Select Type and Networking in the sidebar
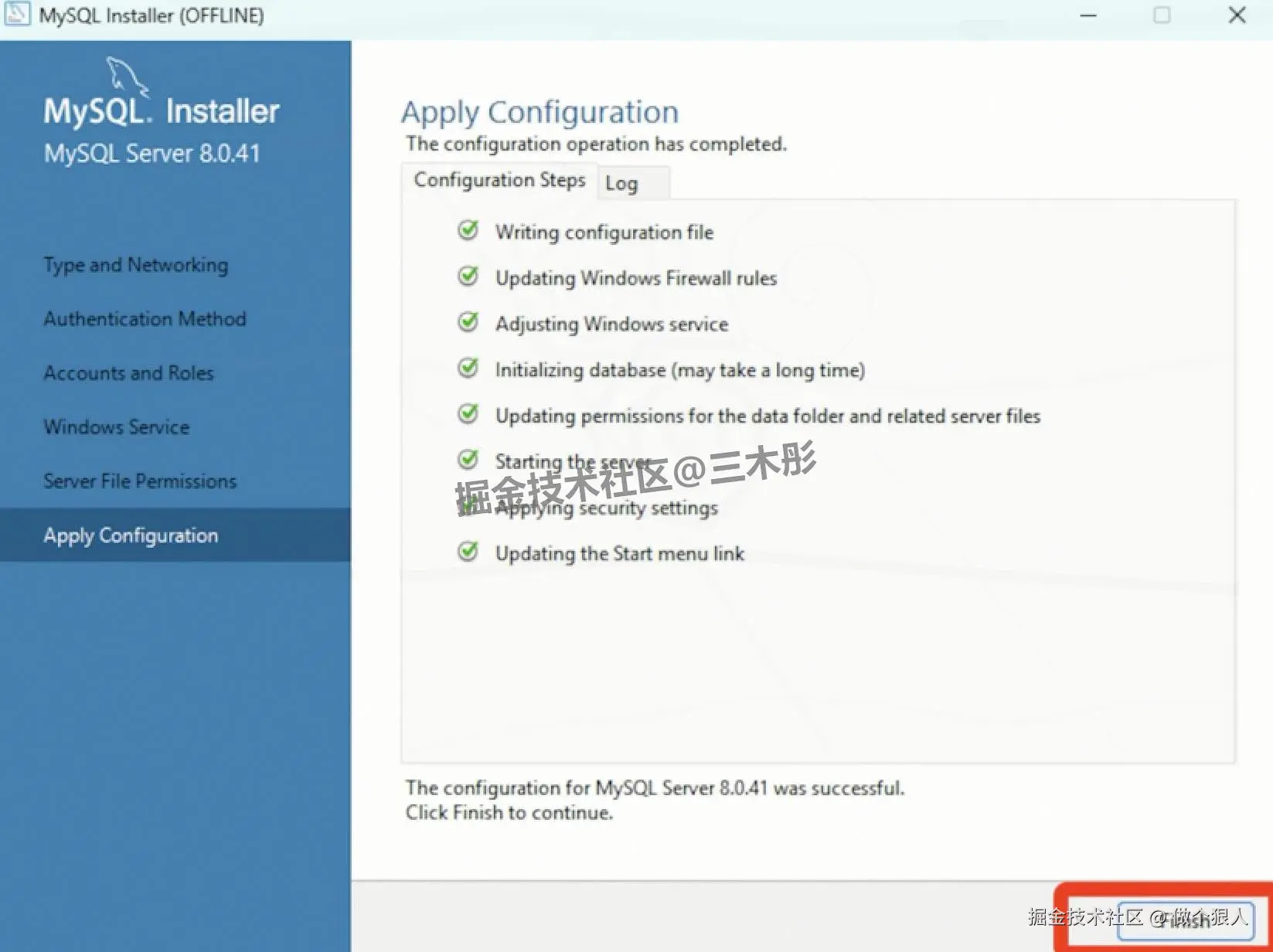1273x952 pixels. click(x=135, y=264)
